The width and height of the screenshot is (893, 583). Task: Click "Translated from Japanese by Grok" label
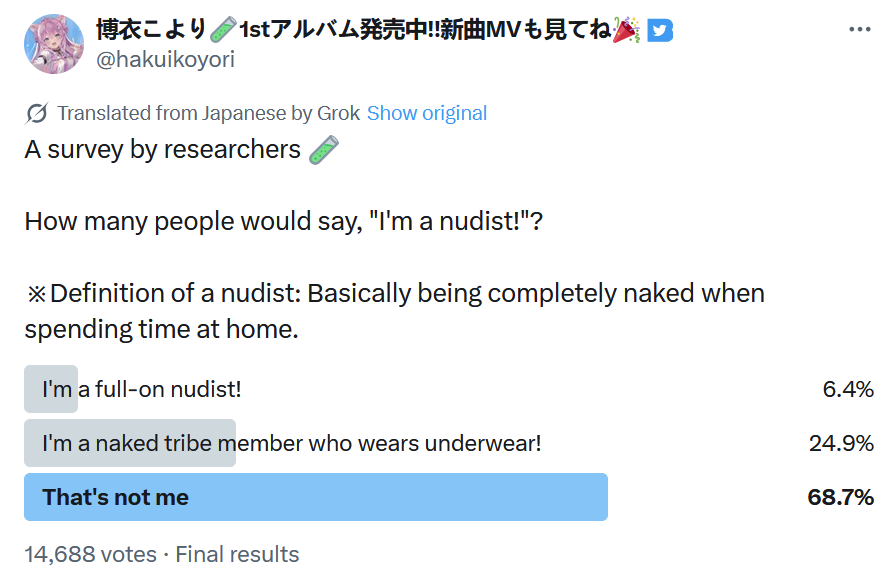coord(208,113)
